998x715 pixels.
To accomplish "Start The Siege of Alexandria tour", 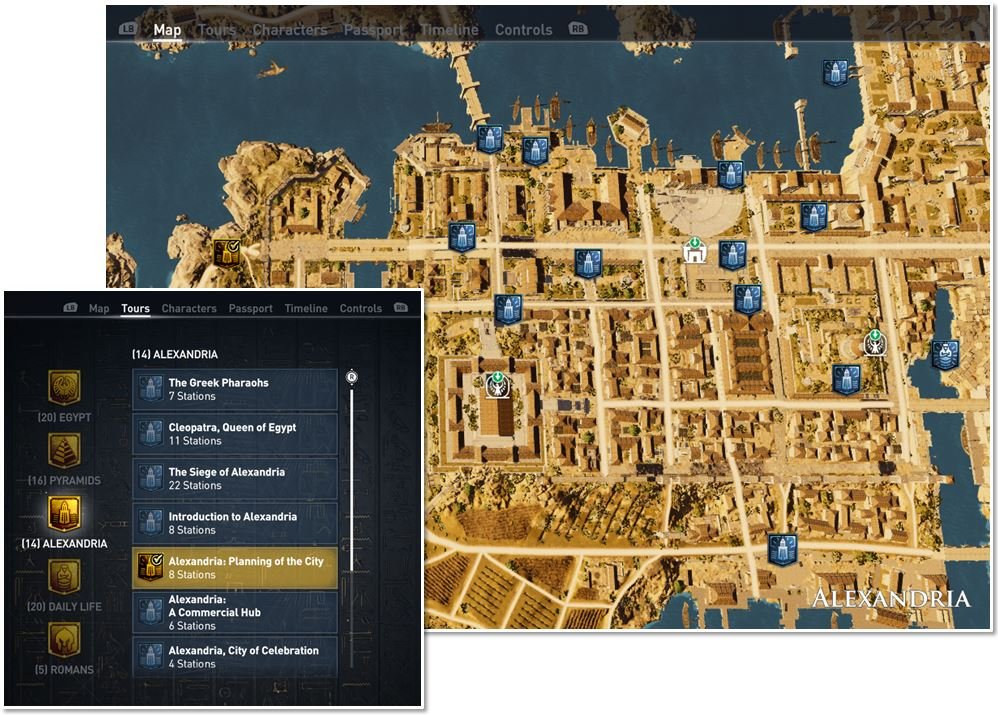I will (235, 478).
